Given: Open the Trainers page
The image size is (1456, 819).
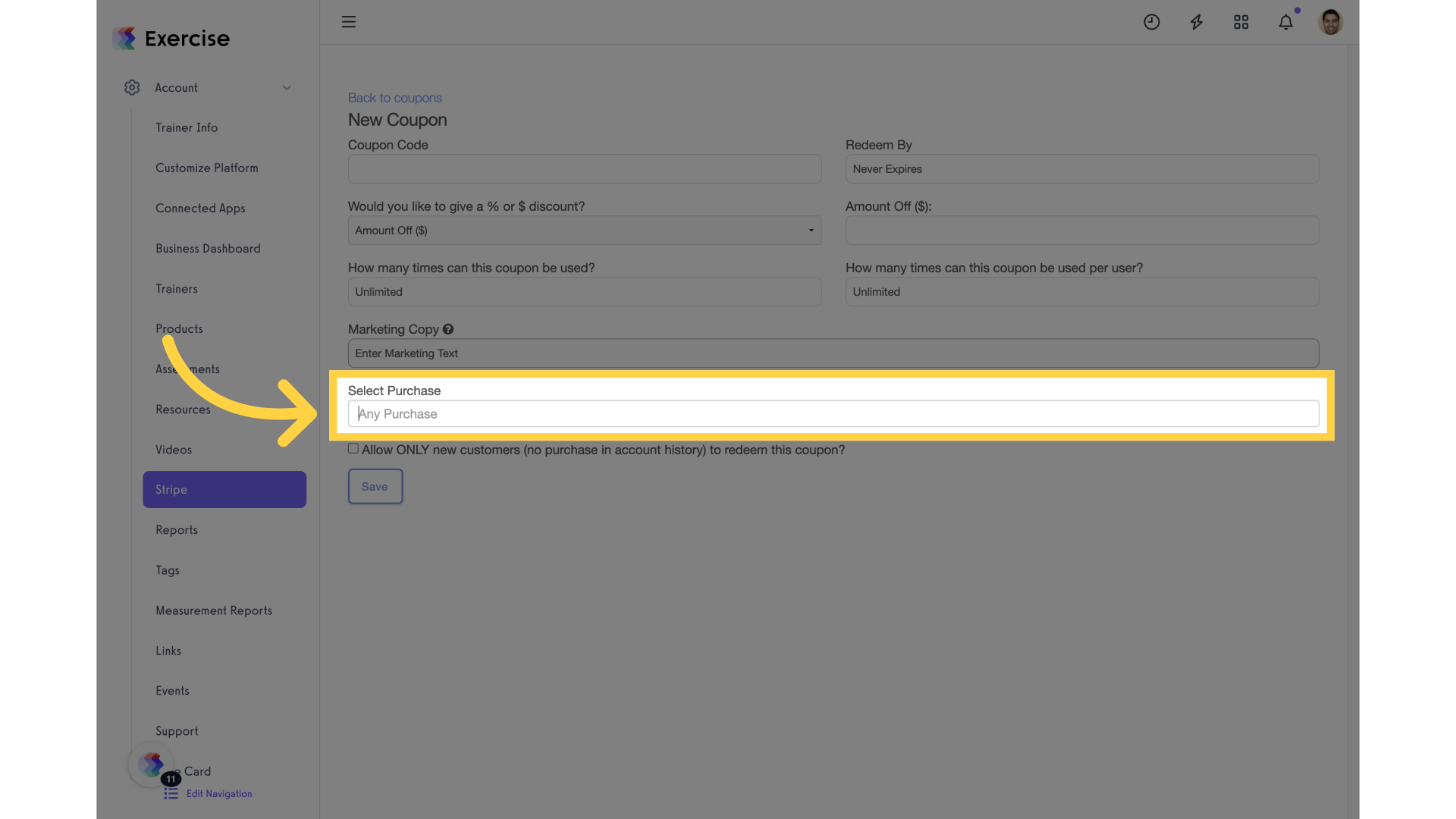Looking at the screenshot, I should click(x=177, y=289).
